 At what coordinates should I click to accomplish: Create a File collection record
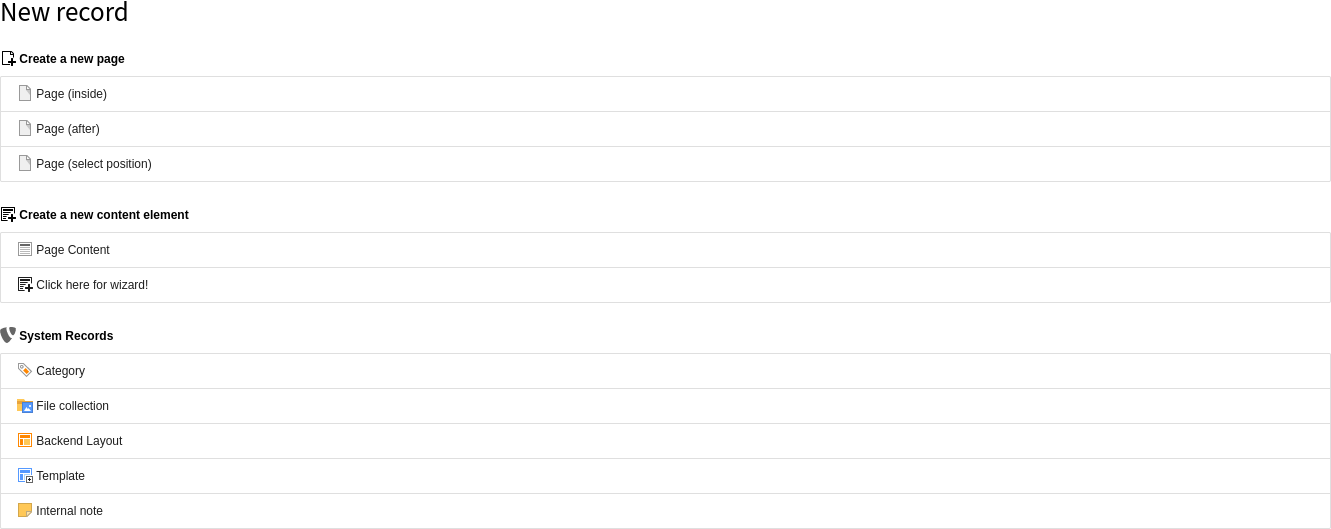click(x=72, y=406)
